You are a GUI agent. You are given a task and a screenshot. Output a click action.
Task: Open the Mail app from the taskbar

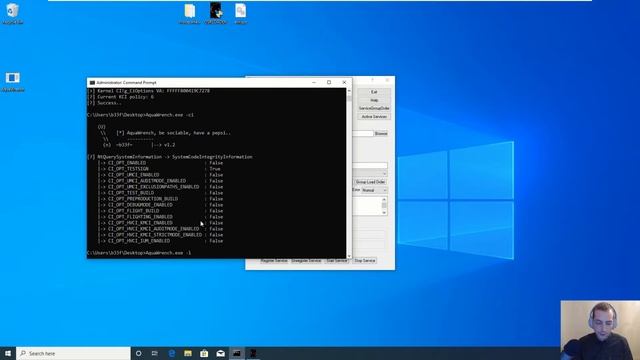(x=220, y=353)
